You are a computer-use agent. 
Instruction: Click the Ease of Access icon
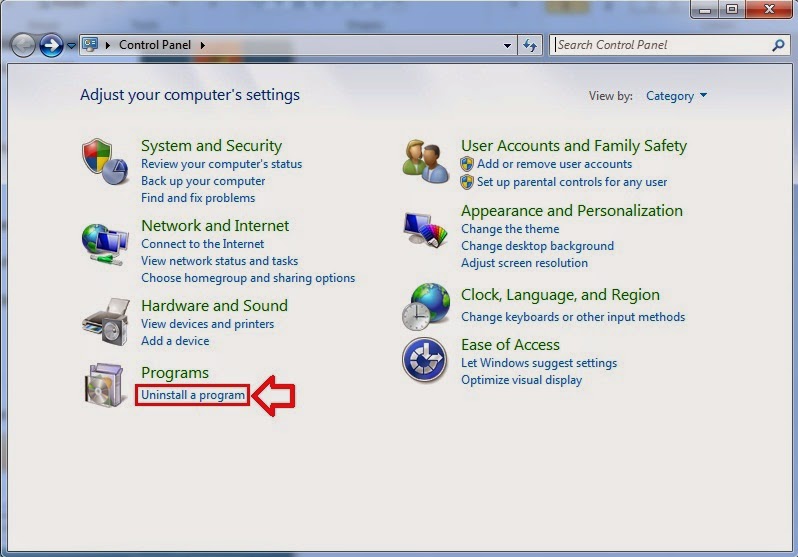tap(424, 360)
